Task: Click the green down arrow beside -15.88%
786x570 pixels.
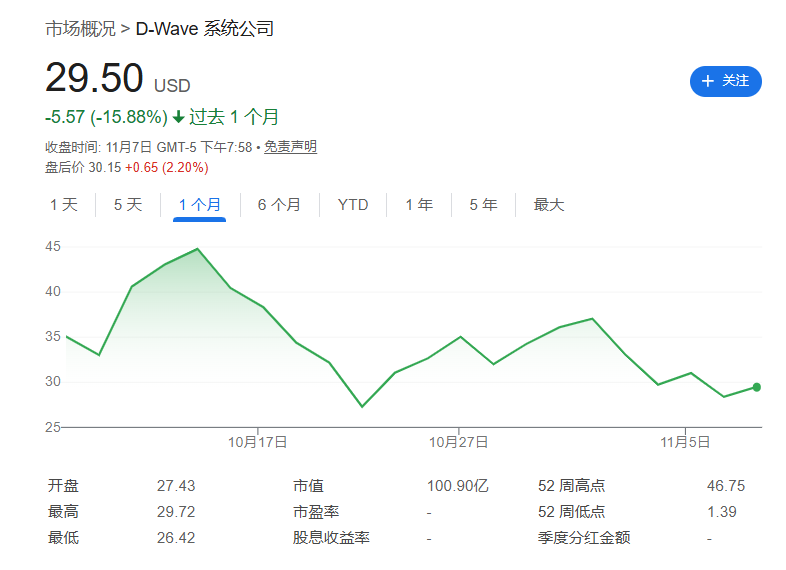Action: click(x=178, y=118)
